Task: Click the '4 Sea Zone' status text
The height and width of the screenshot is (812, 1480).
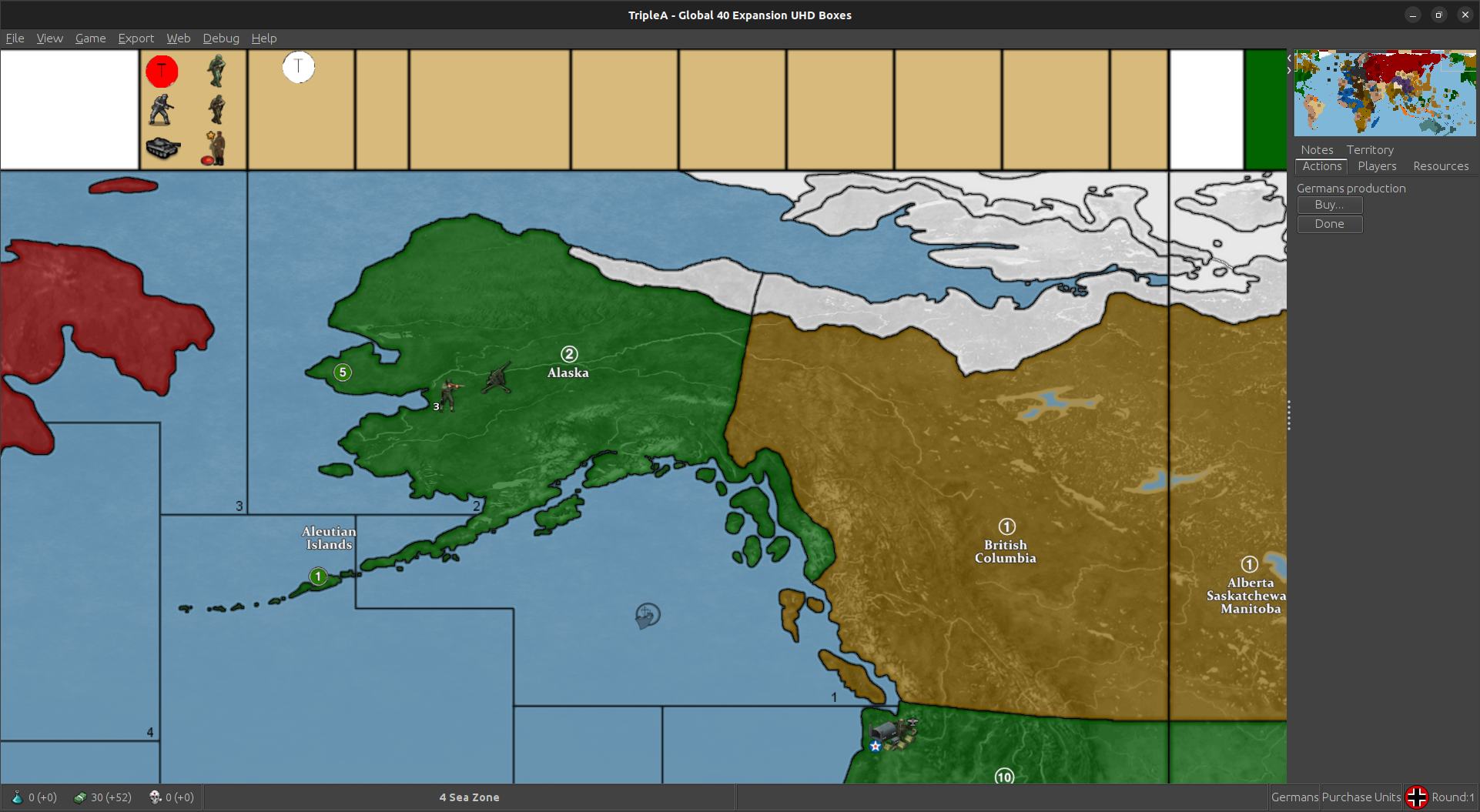Action: click(x=469, y=797)
